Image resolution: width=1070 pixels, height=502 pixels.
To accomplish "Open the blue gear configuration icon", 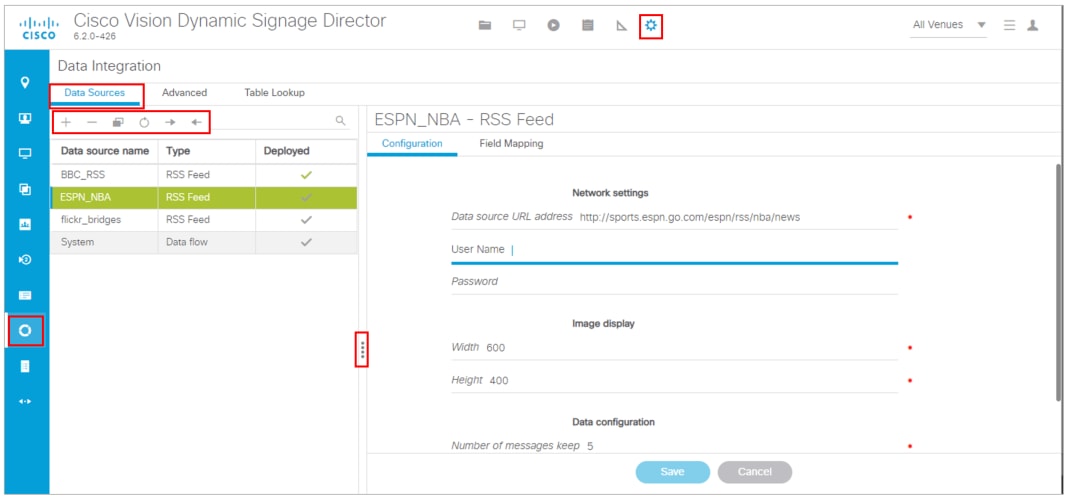I will coord(651,26).
